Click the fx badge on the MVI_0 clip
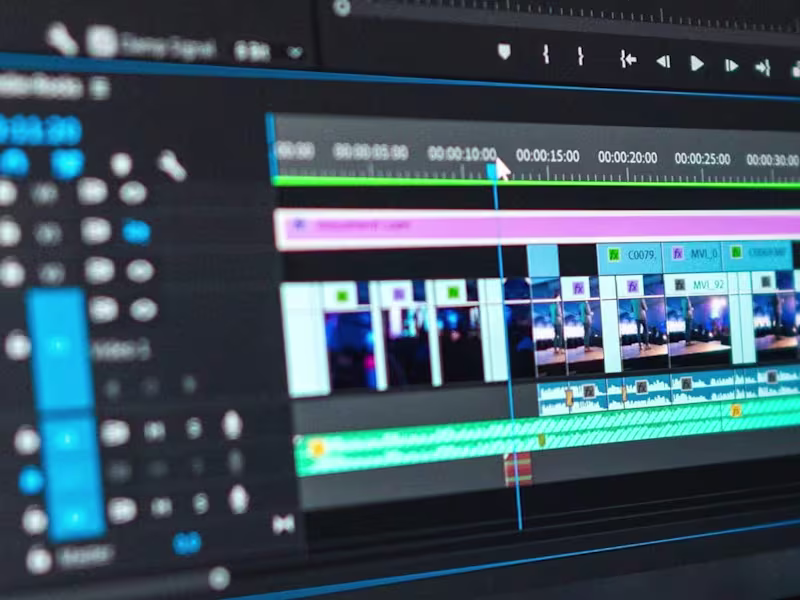The height and width of the screenshot is (600, 800). pos(677,253)
